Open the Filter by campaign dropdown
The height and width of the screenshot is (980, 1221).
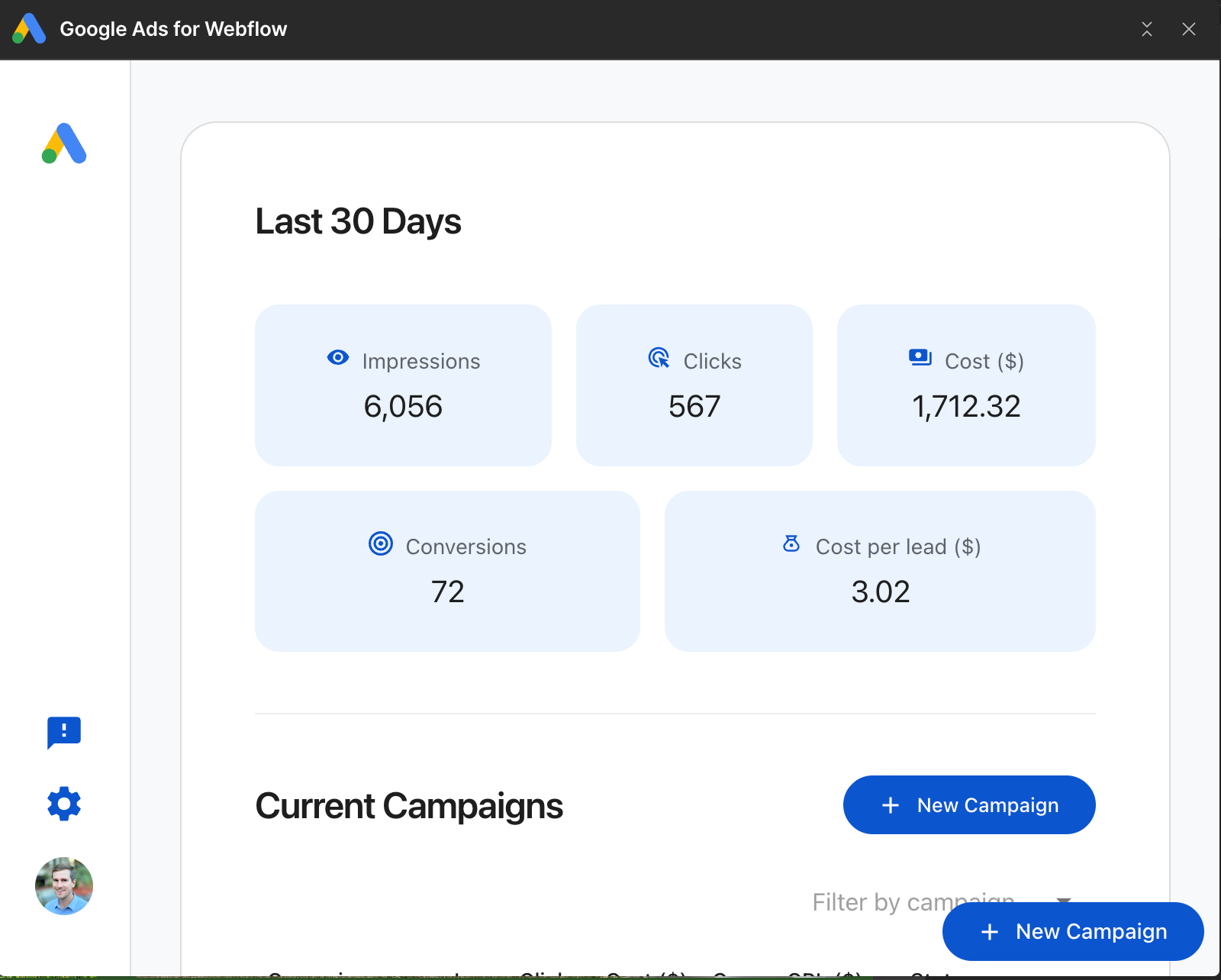click(878, 902)
